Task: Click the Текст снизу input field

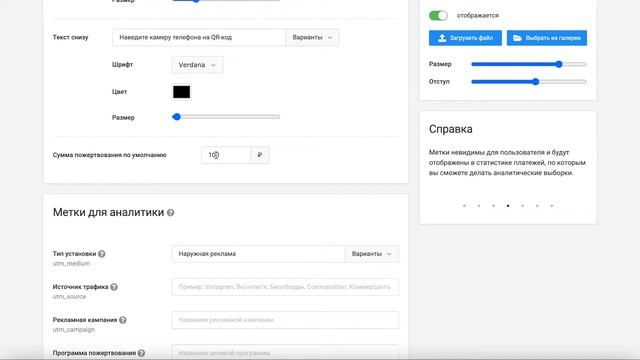Action: (199, 38)
